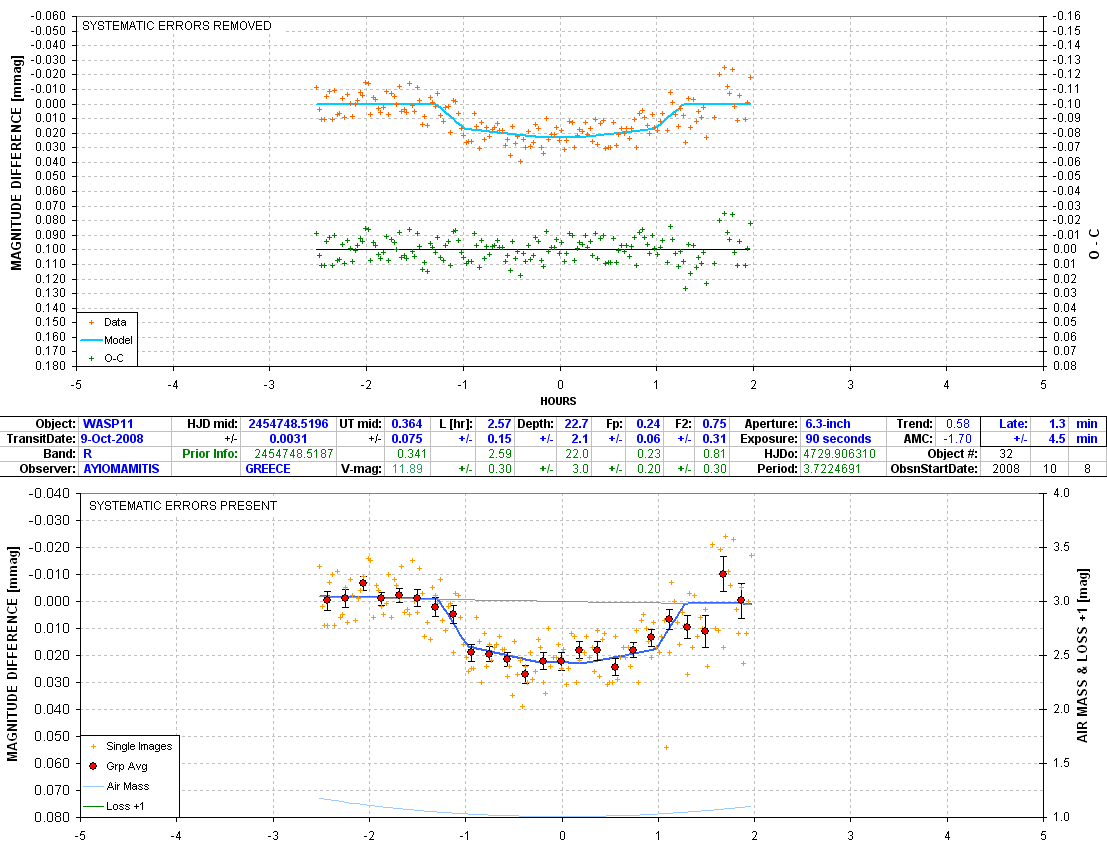Select the prior L value 2.59

click(500, 453)
